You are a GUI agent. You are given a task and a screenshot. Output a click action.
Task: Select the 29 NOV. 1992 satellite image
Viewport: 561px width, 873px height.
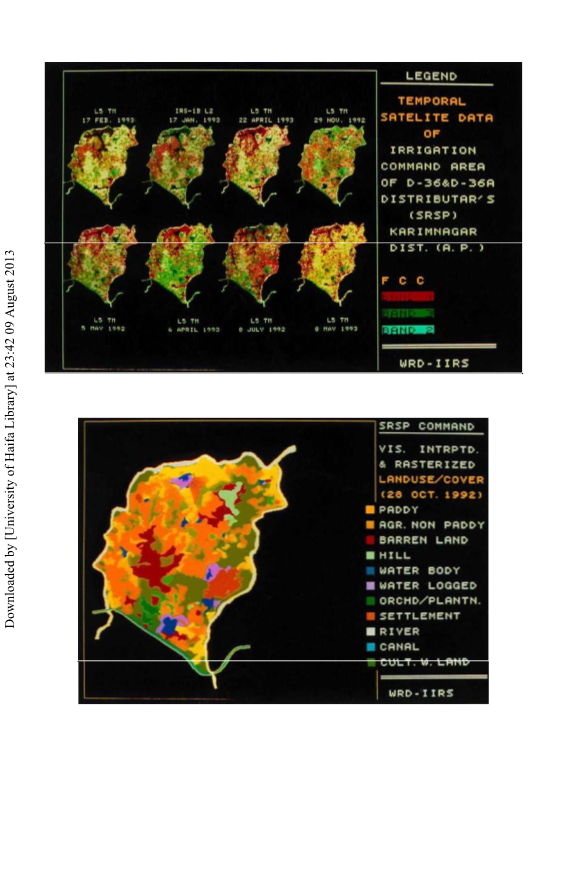coord(333,165)
